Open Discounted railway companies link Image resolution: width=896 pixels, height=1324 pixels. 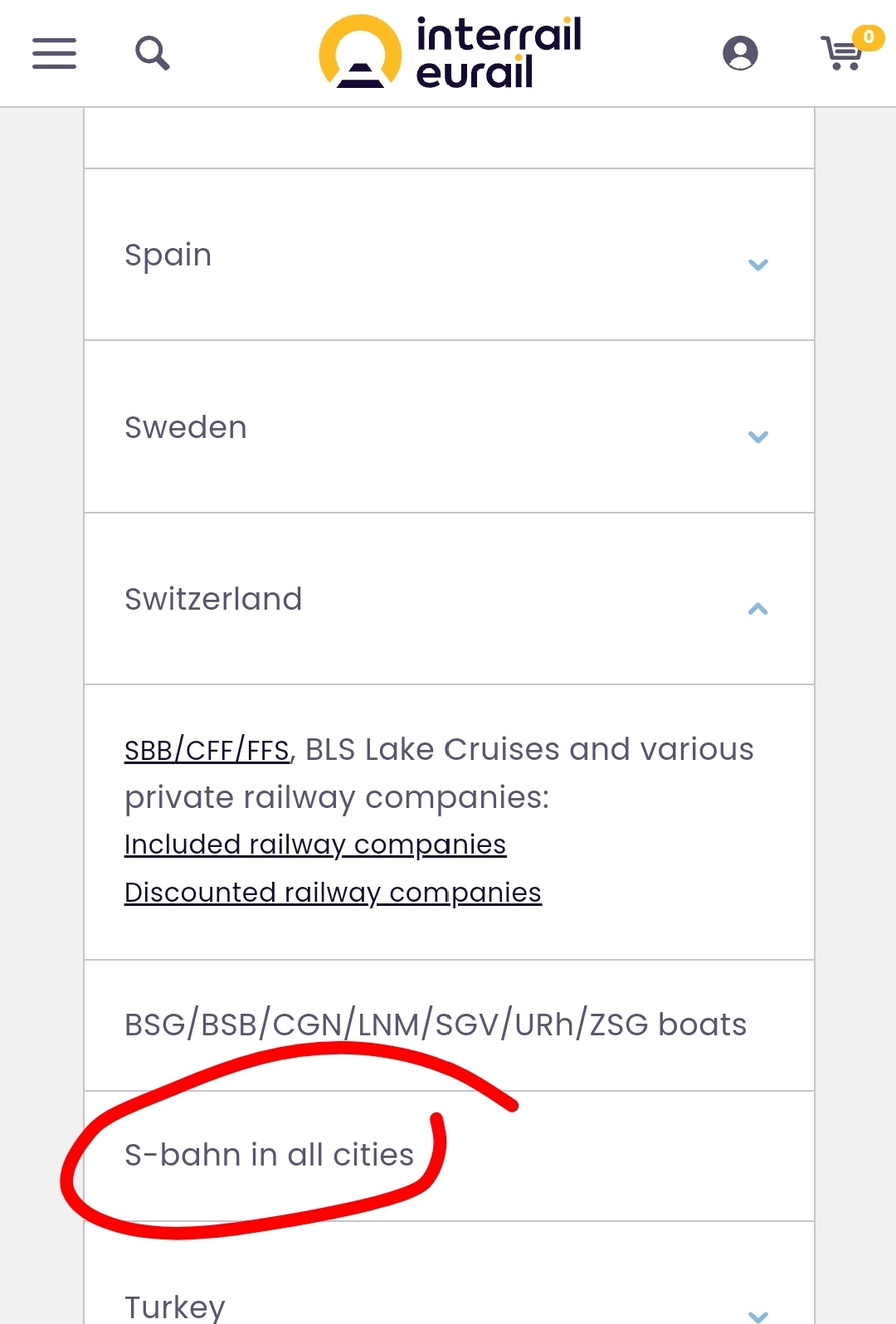tap(333, 893)
